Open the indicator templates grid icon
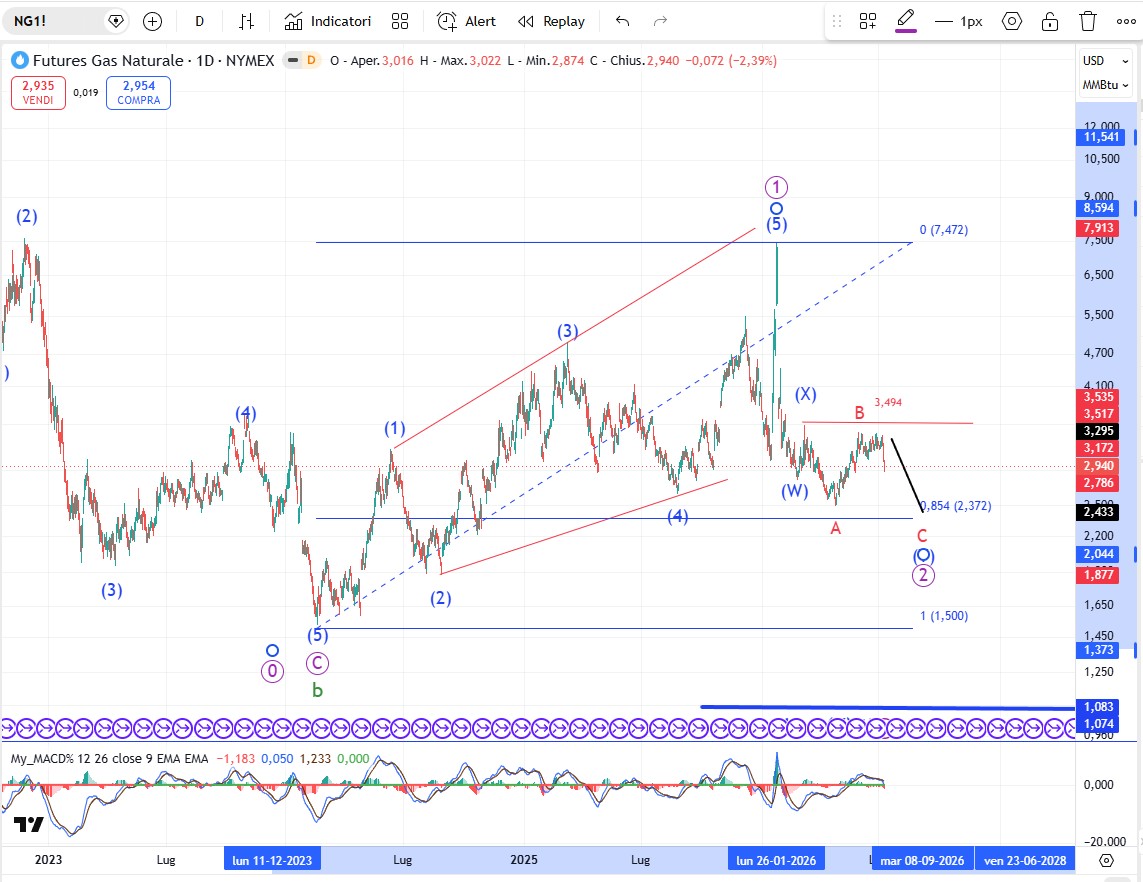The image size is (1143, 882). pyautogui.click(x=399, y=22)
